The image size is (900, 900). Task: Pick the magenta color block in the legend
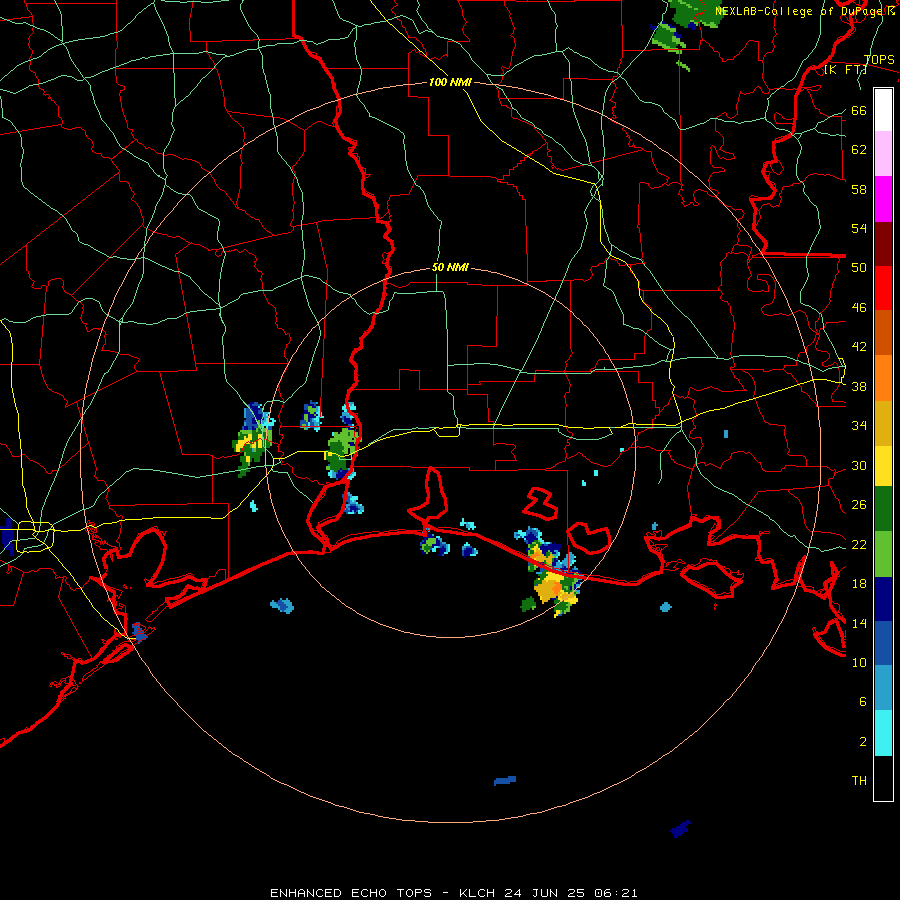[883, 199]
